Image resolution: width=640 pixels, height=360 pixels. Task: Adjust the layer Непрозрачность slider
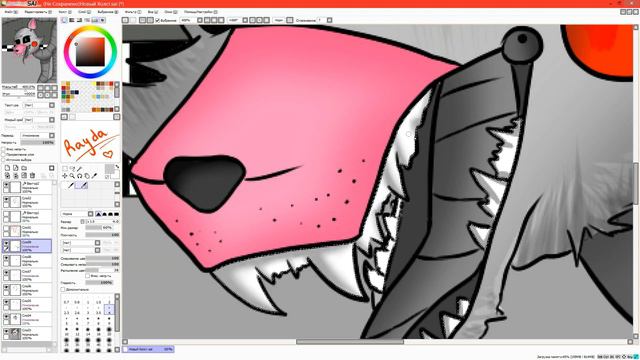[37, 142]
